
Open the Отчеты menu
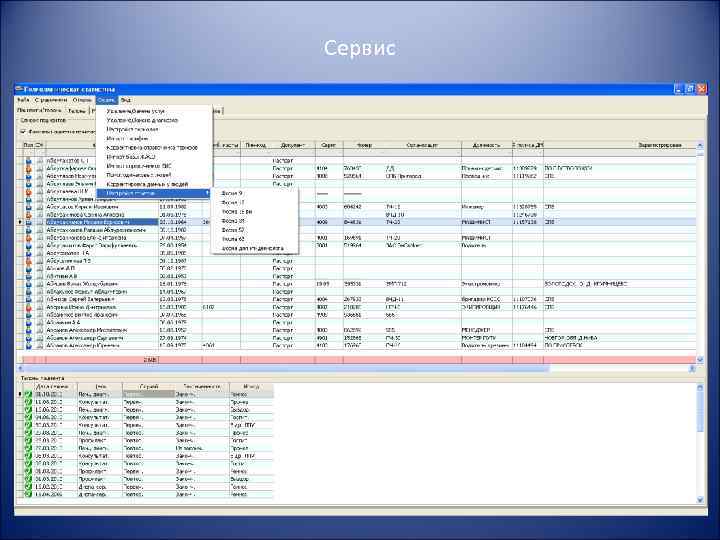click(x=82, y=100)
